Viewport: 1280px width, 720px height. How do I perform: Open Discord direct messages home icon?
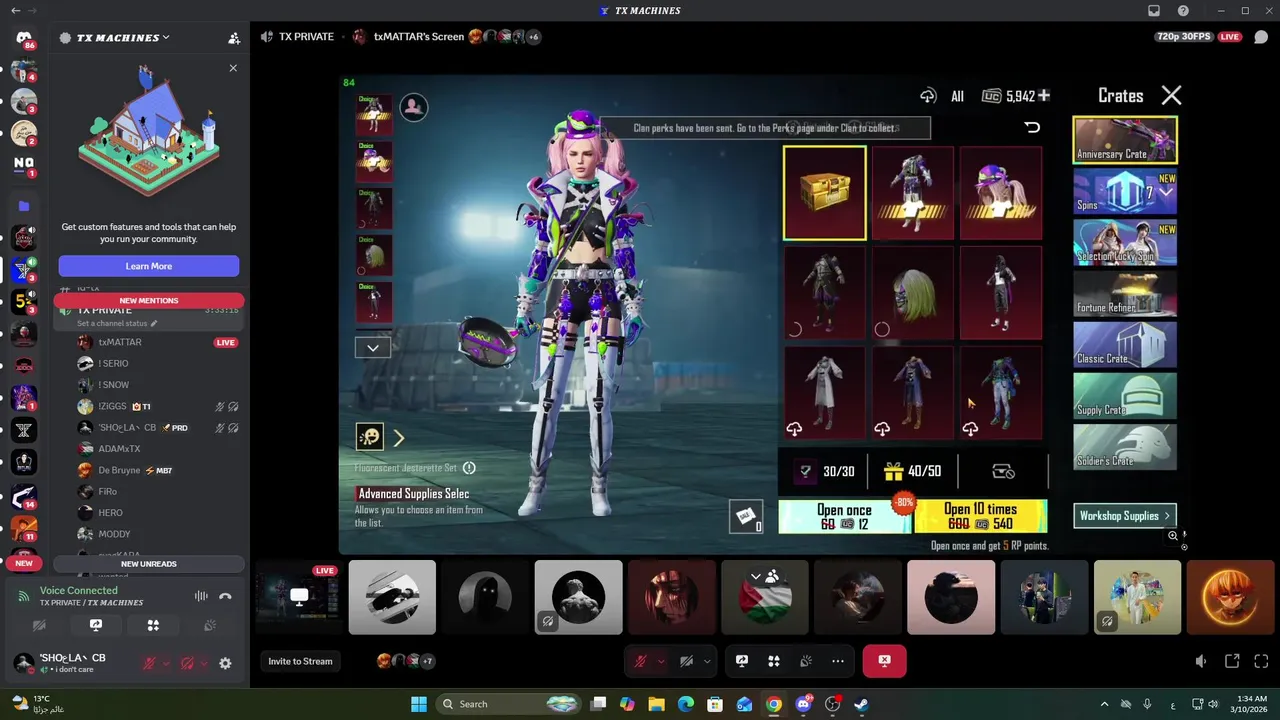pos(24,38)
